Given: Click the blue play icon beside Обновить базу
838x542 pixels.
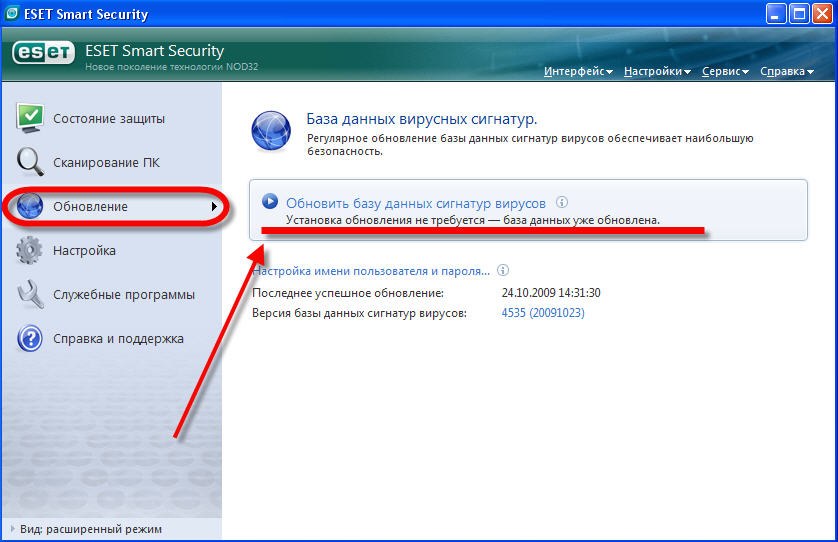Looking at the screenshot, I should tap(270, 202).
